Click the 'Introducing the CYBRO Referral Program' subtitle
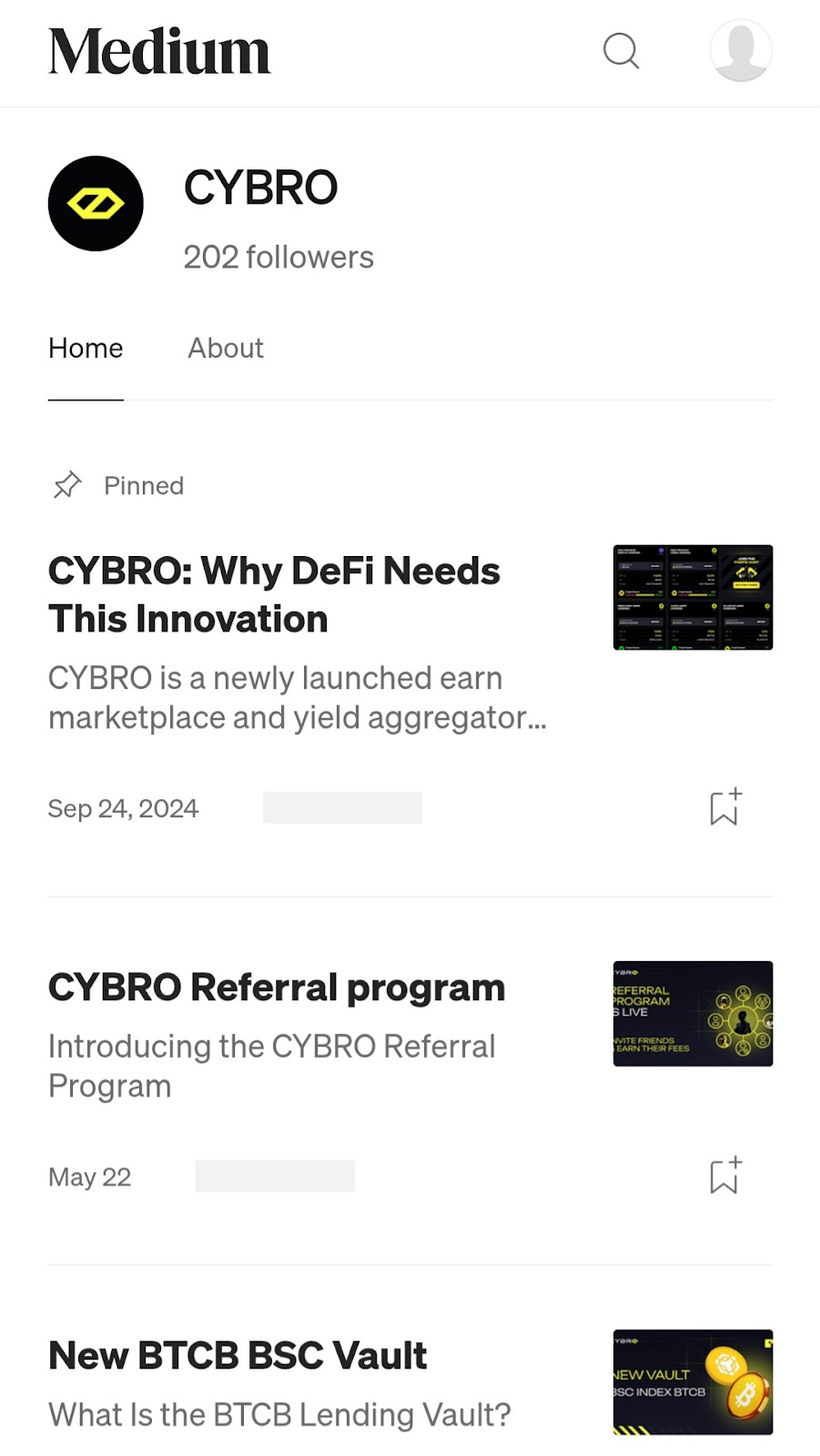This screenshot has width=820, height=1456. click(x=271, y=1066)
